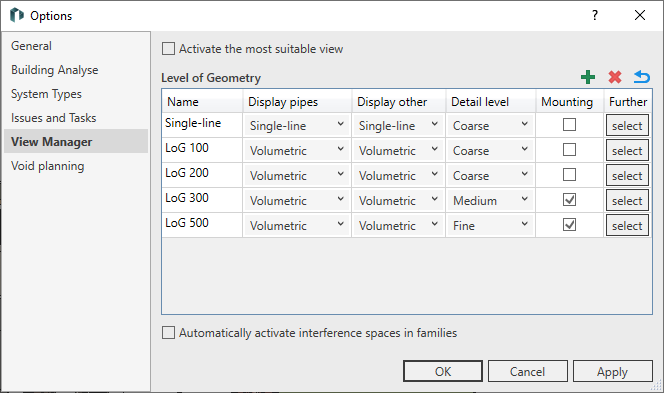
Task: Click select button for LoG 500
Action: click(627, 225)
